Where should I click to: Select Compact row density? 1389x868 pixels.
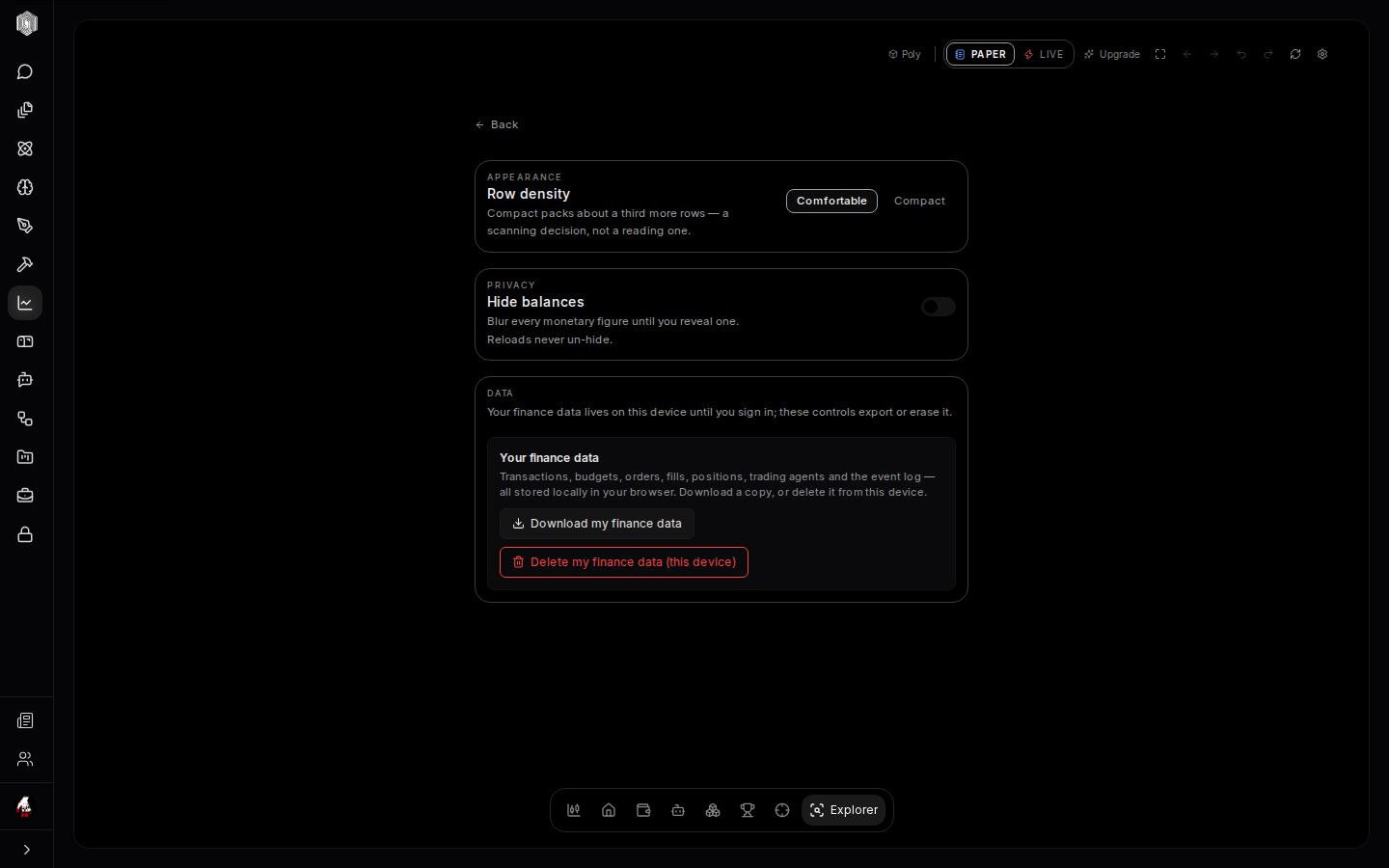coord(919,201)
